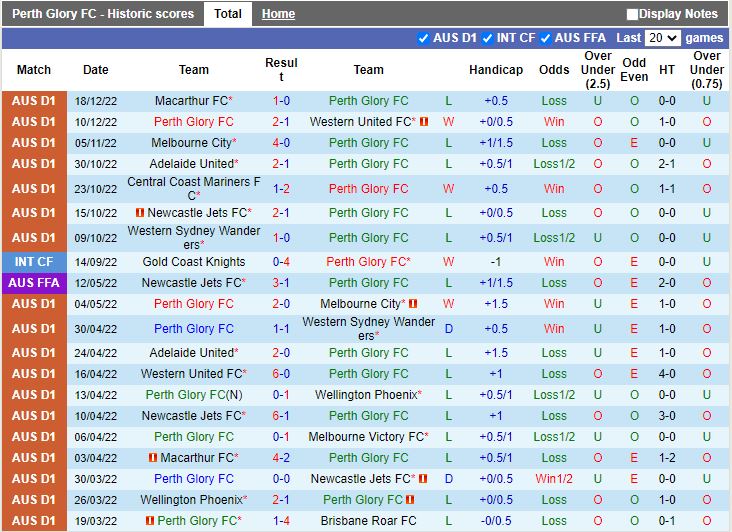732x532 pixels.
Task: Click Western United FC on 16/04/22 row
Action: [191, 374]
